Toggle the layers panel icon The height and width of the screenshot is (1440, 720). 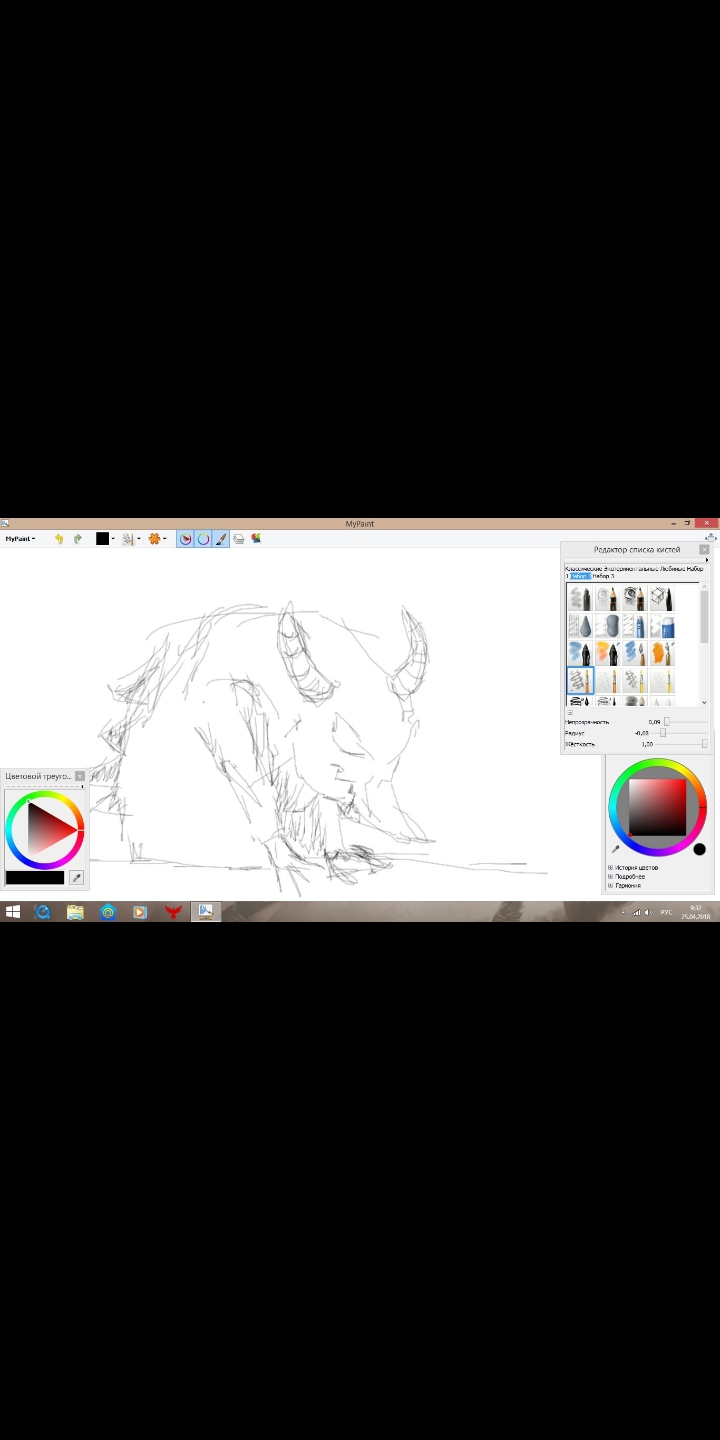(x=239, y=539)
